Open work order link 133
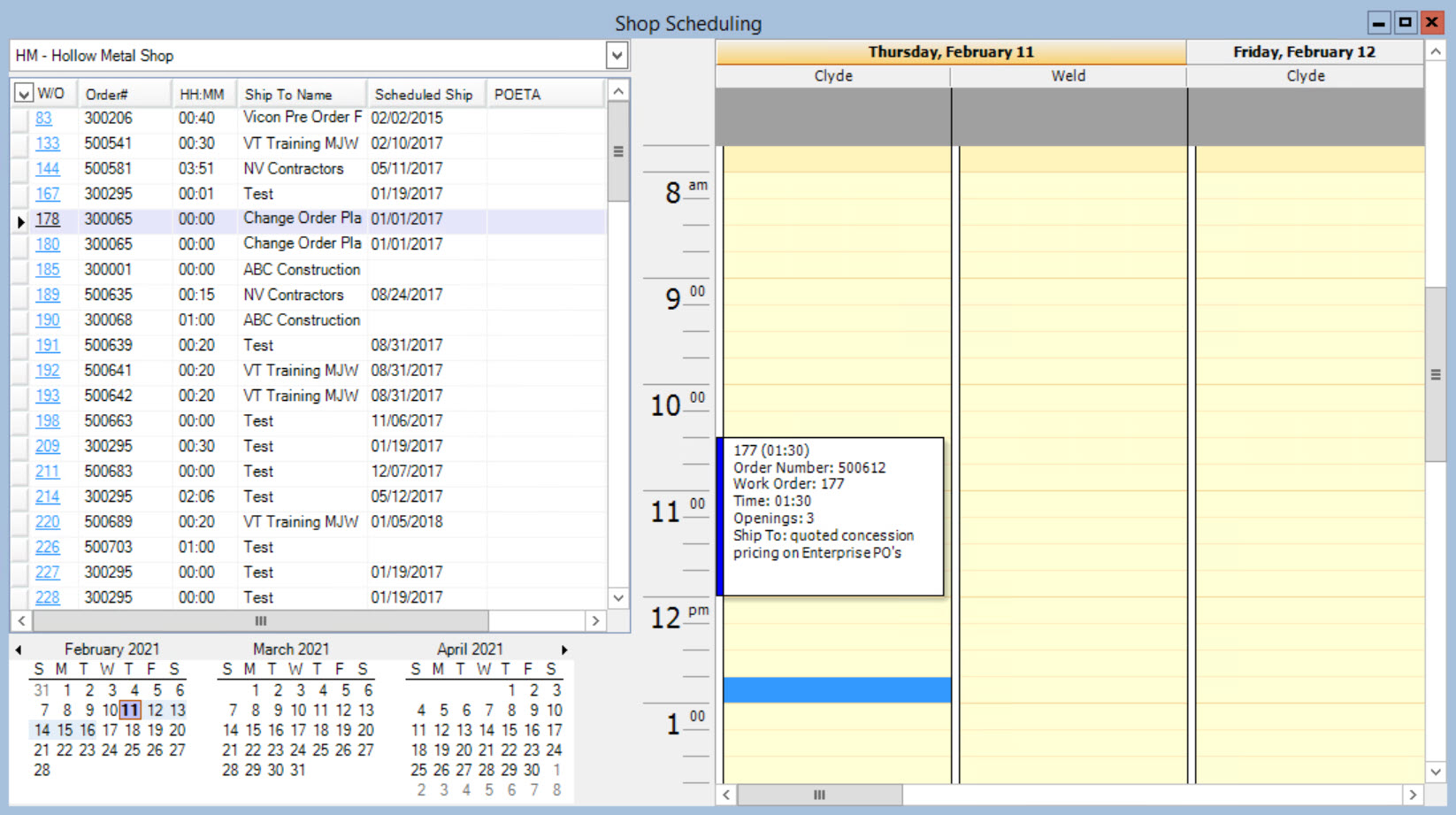The width and height of the screenshot is (1456, 815). tap(48, 143)
